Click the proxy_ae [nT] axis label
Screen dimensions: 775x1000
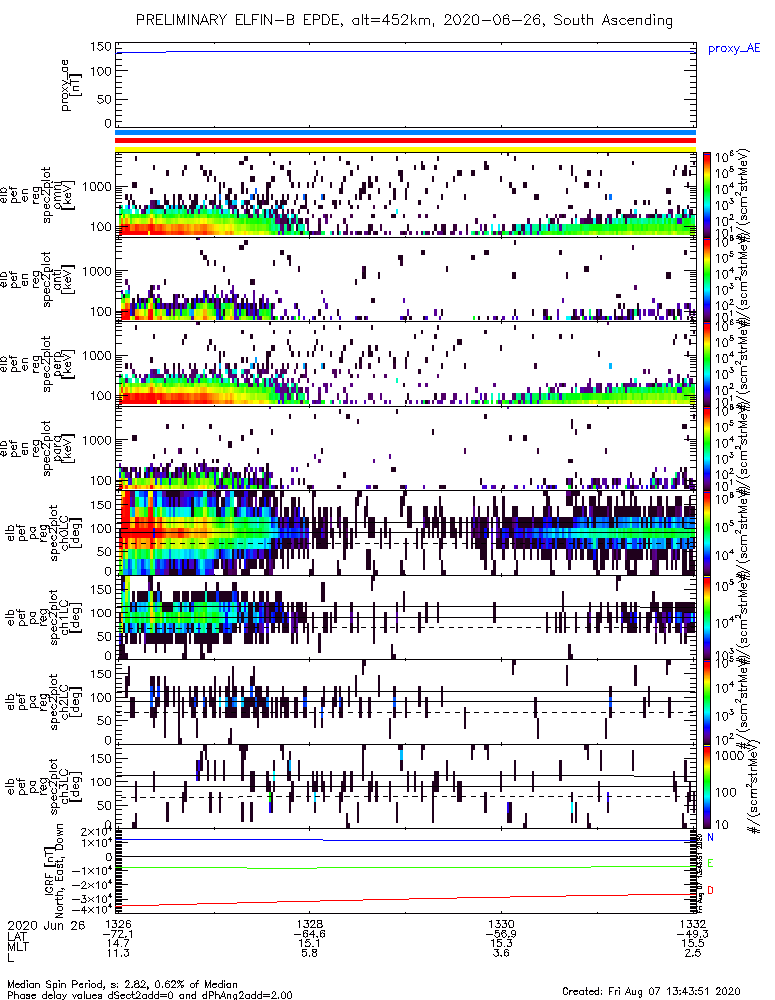pos(70,85)
